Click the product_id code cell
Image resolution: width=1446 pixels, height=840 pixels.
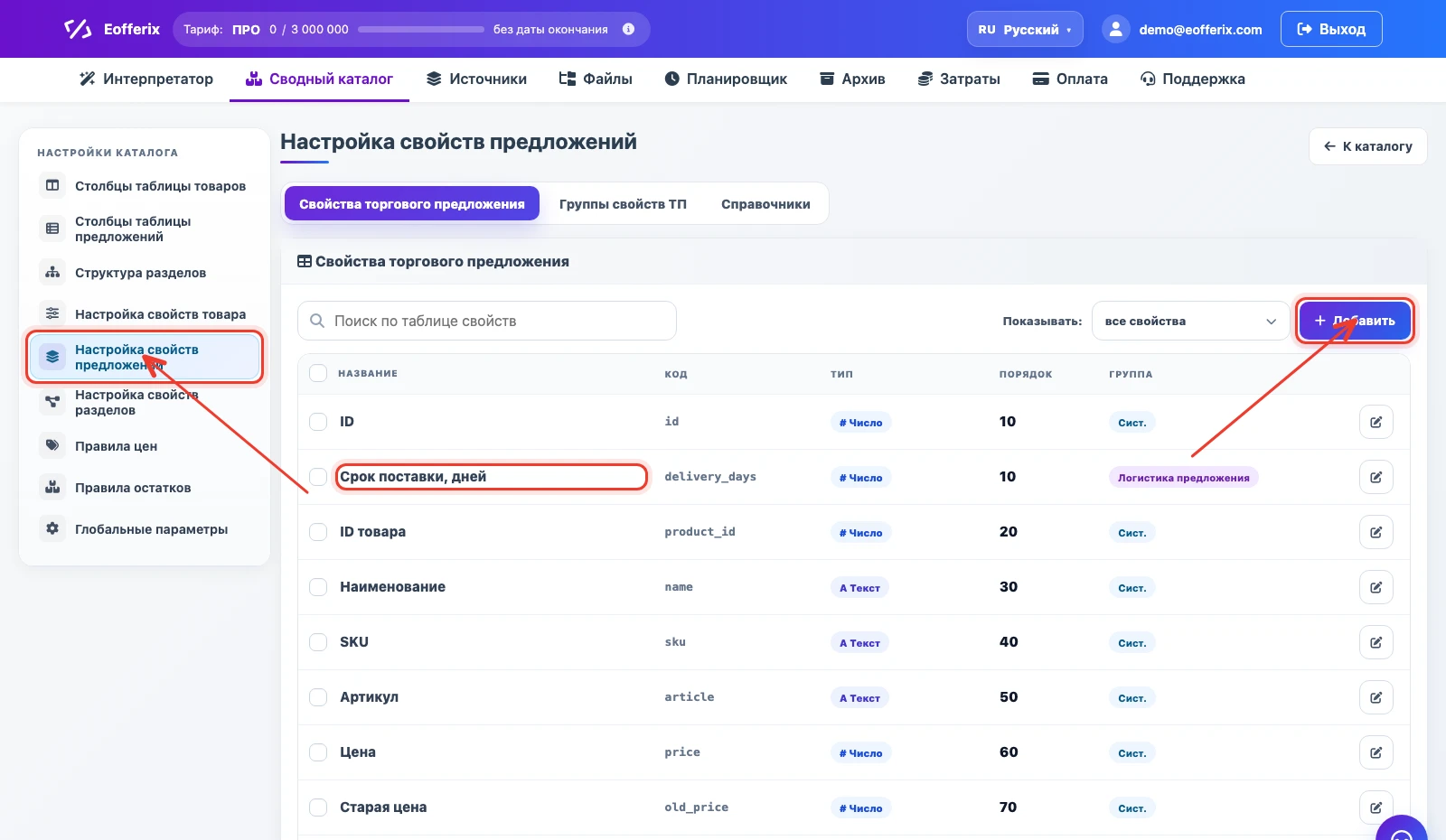click(700, 532)
